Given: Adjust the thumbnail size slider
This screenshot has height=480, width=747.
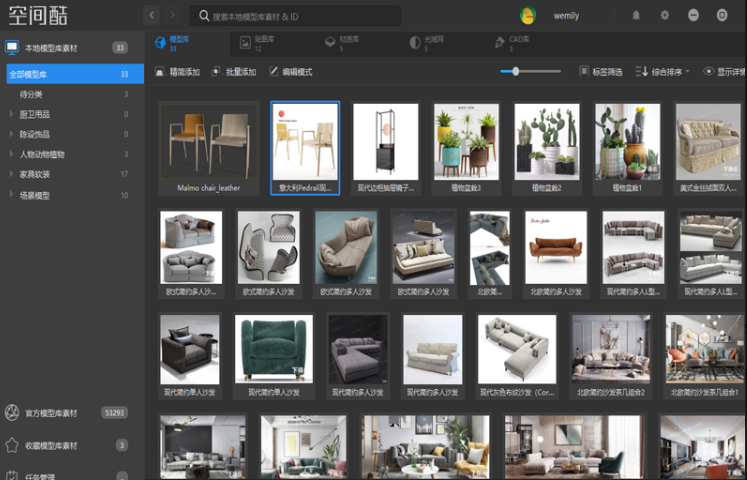Looking at the screenshot, I should pyautogui.click(x=516, y=71).
